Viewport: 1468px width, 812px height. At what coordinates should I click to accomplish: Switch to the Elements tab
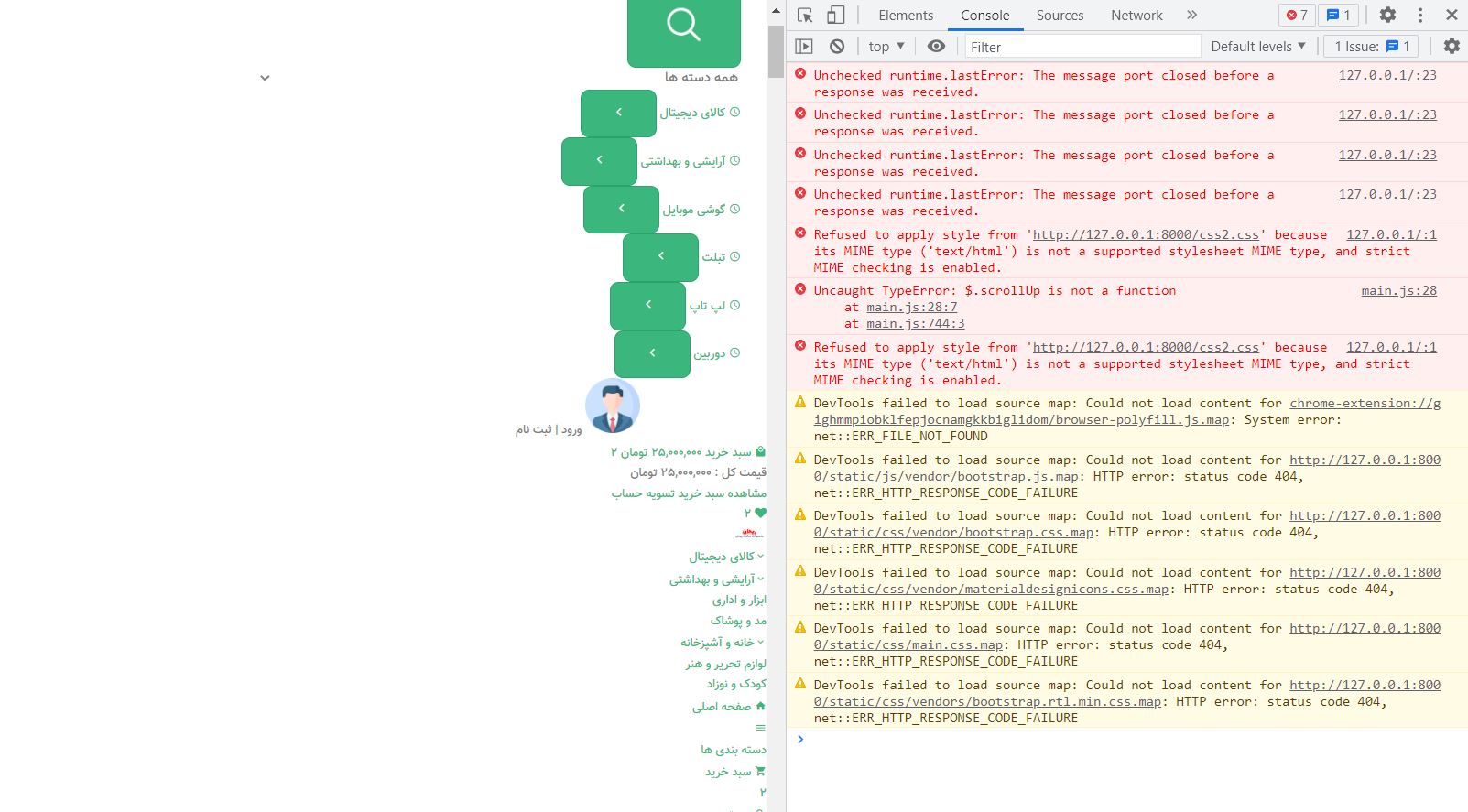pyautogui.click(x=905, y=16)
